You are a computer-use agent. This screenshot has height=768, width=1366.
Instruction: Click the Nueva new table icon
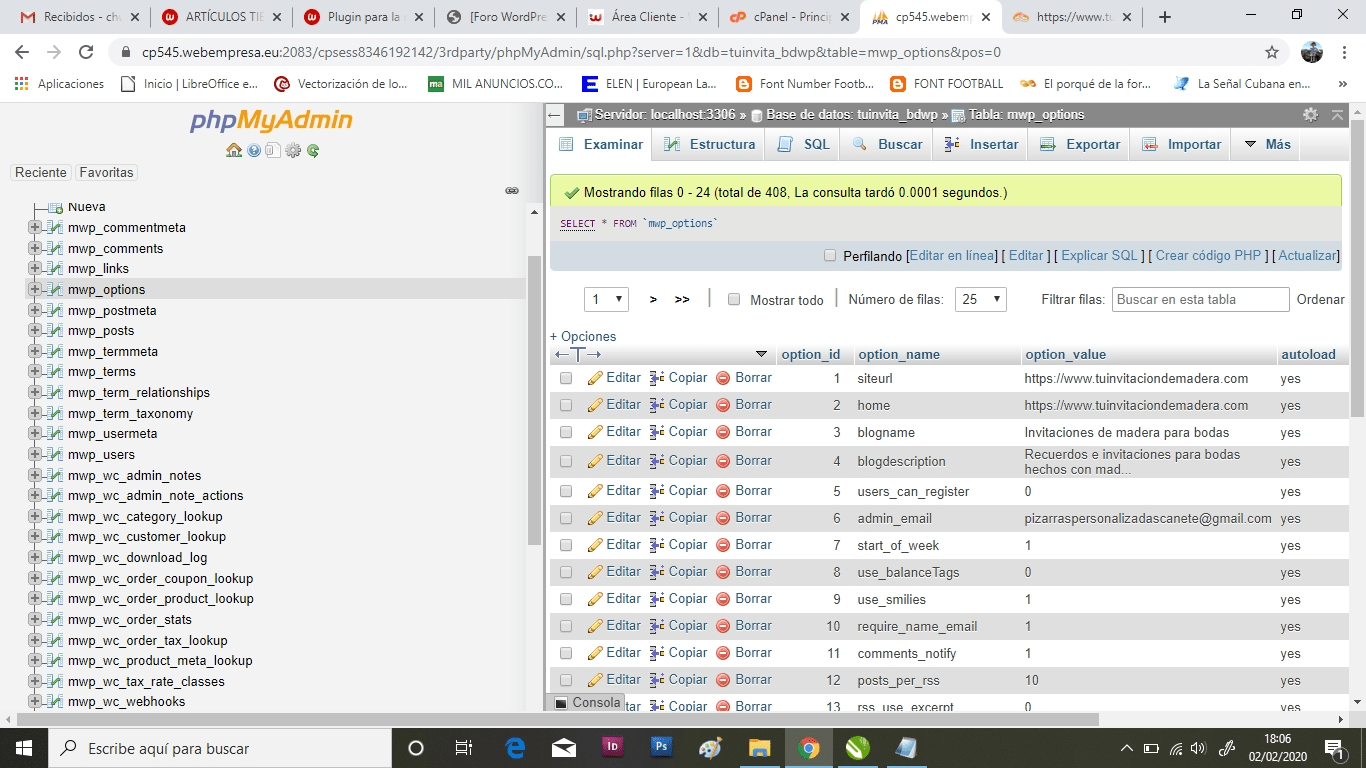tap(56, 207)
